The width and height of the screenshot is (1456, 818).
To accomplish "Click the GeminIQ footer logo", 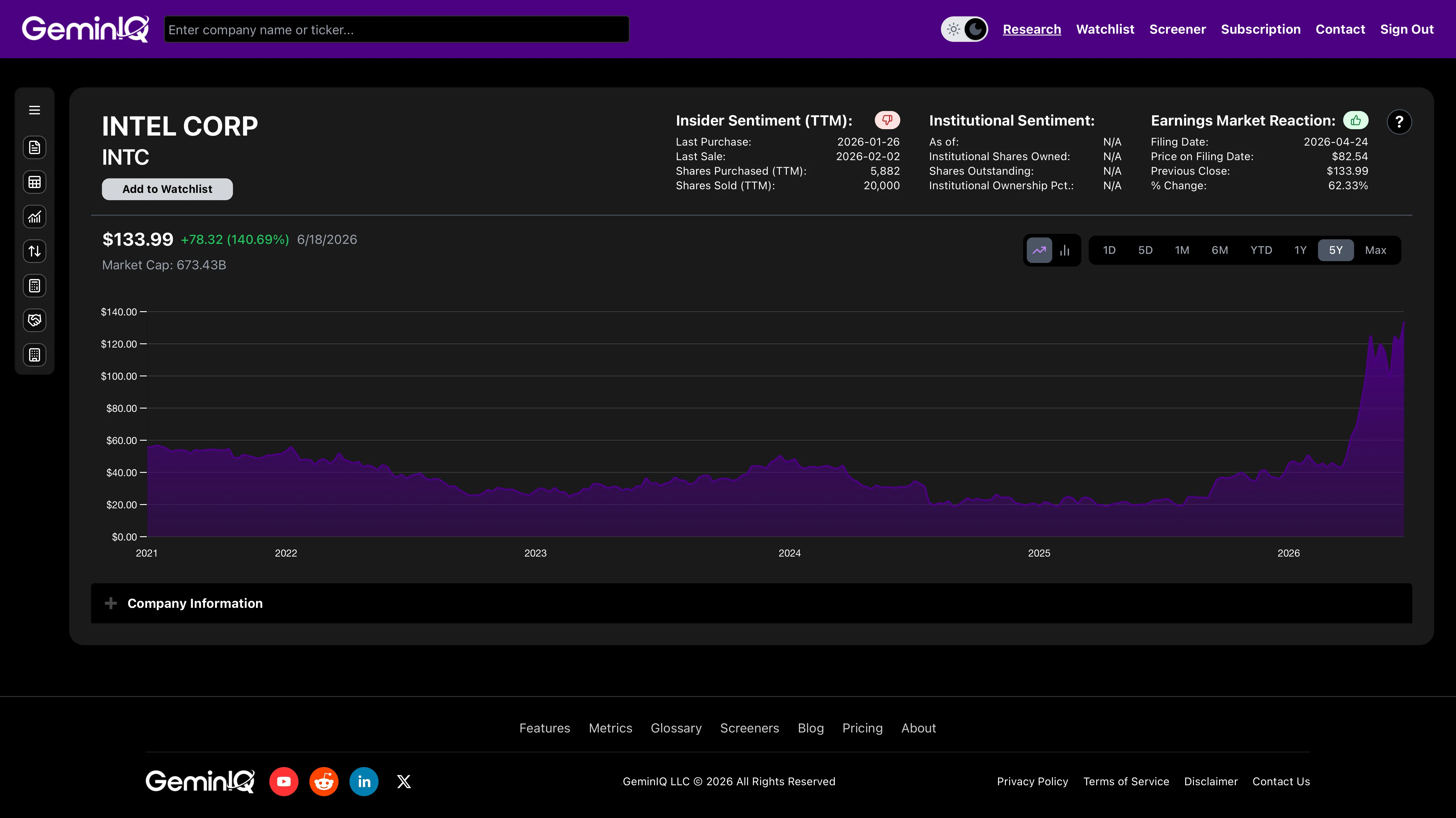I will pyautogui.click(x=200, y=781).
